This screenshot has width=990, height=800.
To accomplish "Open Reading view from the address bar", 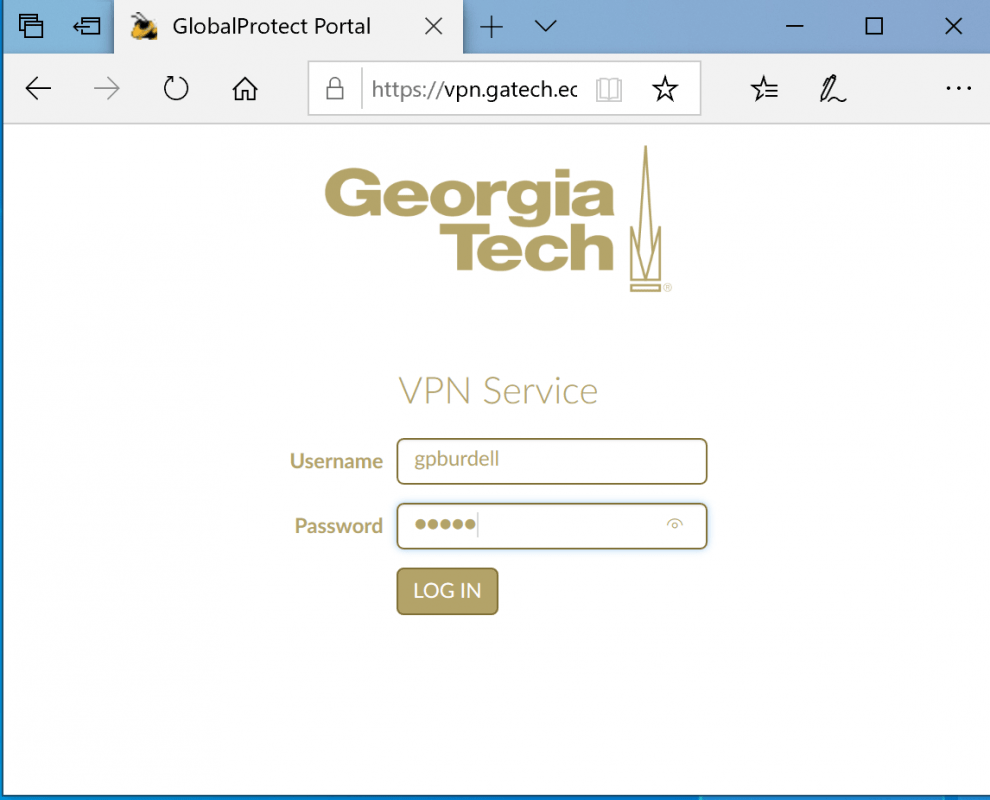I will click(x=609, y=89).
